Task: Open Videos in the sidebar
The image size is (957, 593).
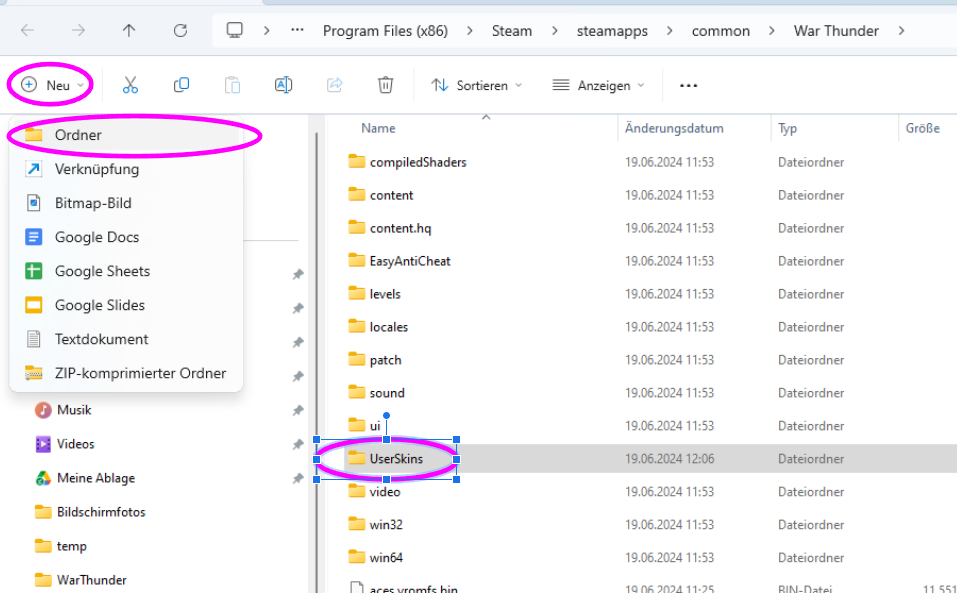Action: [75, 444]
